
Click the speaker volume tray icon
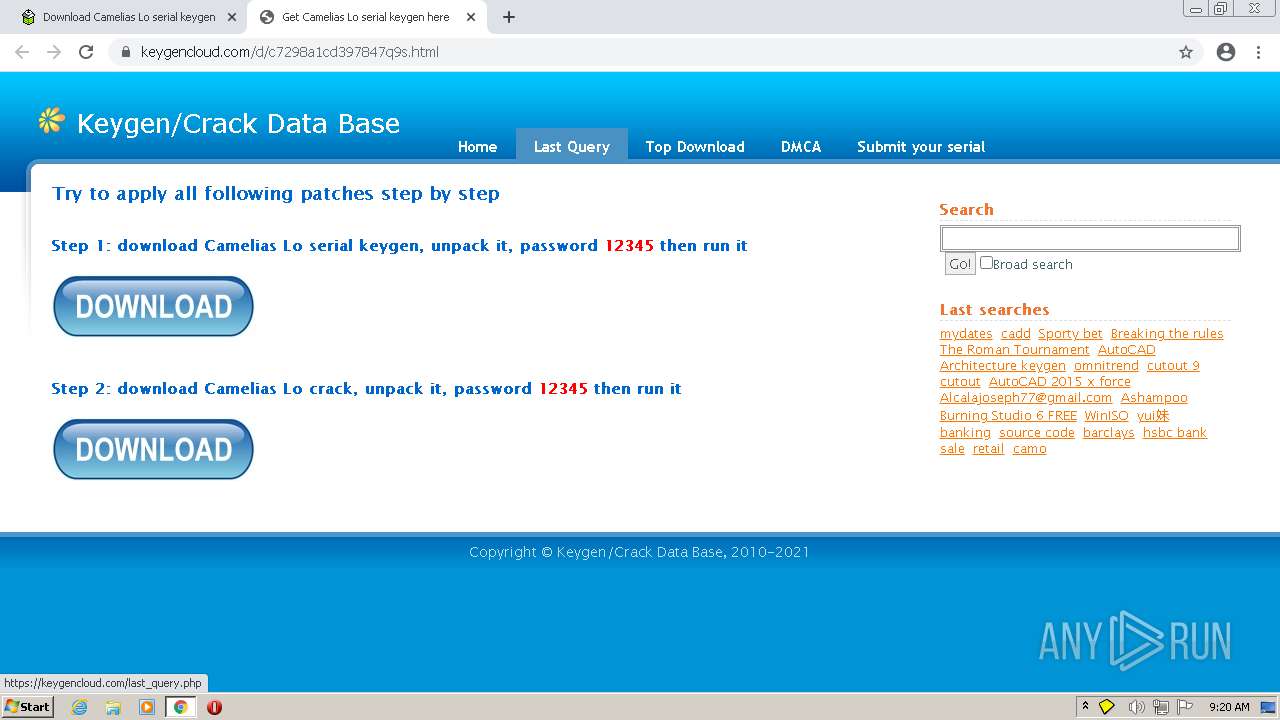(1136, 707)
